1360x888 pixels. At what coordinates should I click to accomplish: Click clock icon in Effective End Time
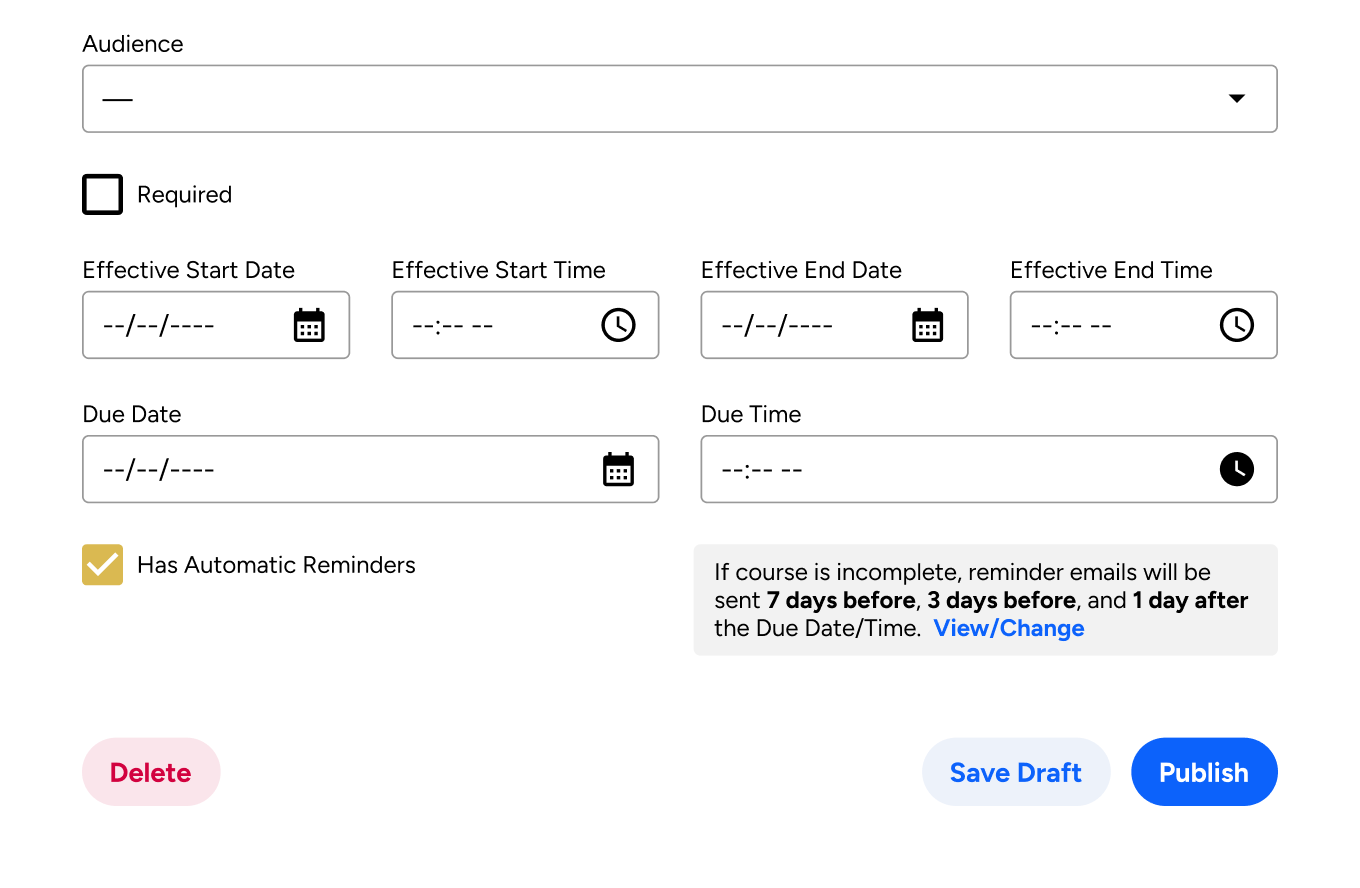point(1237,325)
